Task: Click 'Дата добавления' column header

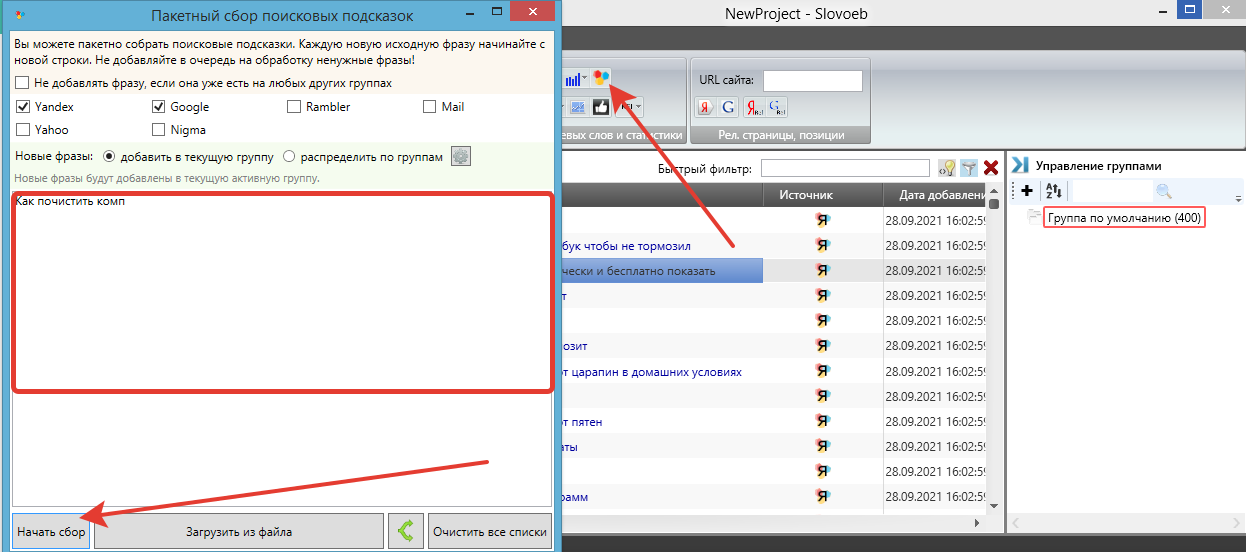Action: click(935, 195)
